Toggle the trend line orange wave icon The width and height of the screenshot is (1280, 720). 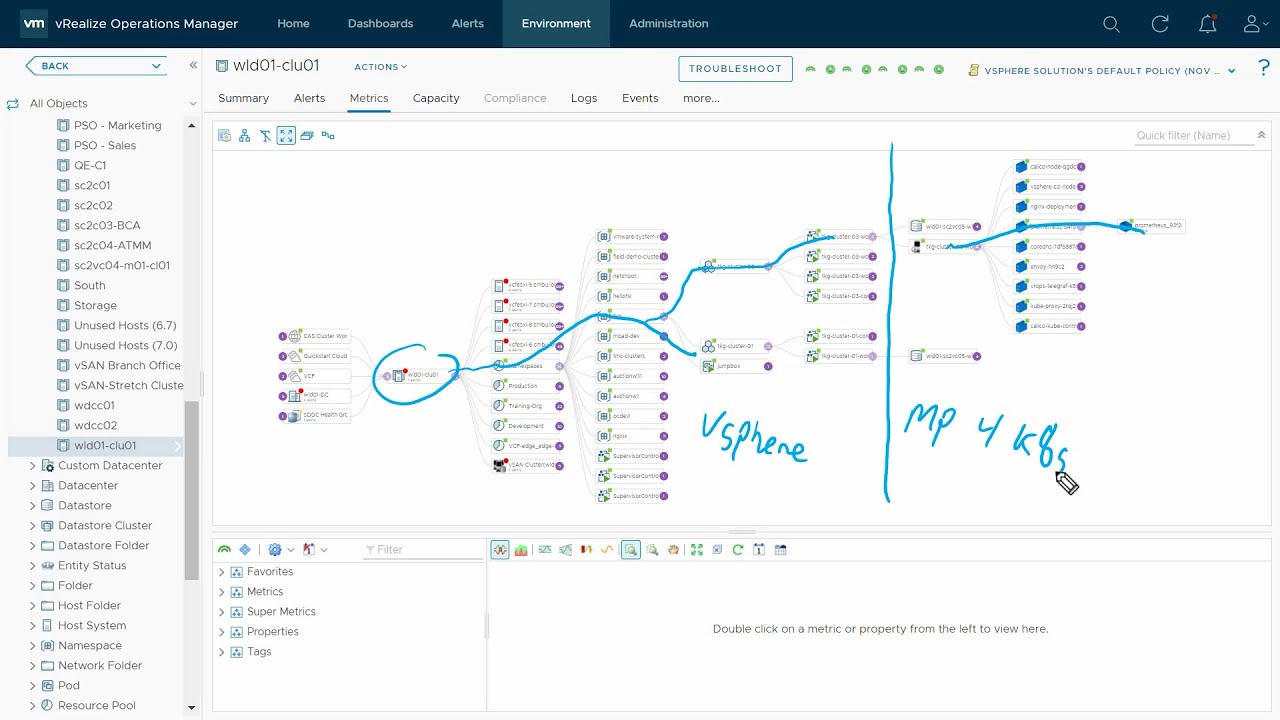(x=607, y=550)
